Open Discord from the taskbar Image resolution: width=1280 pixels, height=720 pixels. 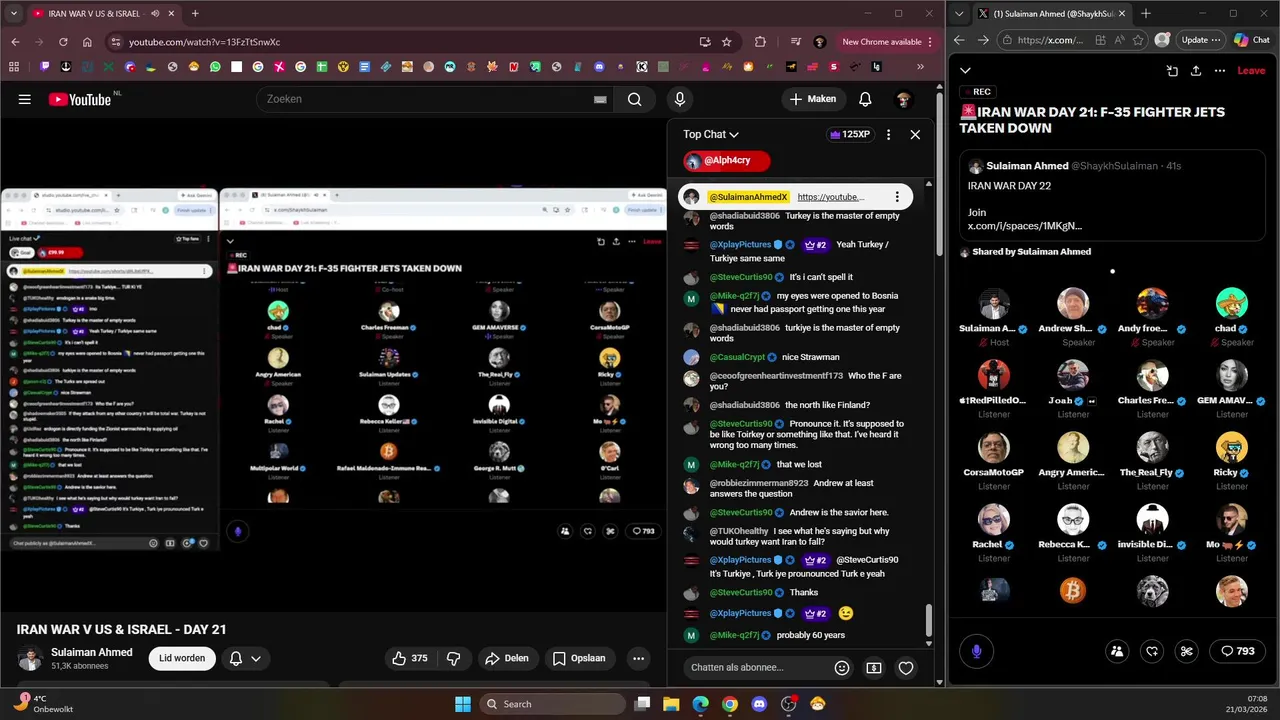click(x=759, y=704)
